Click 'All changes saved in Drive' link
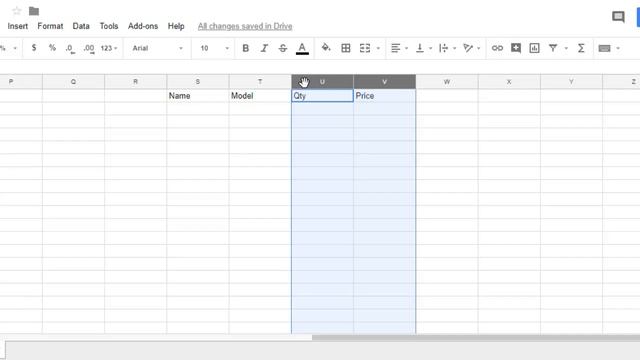Image resolution: width=640 pixels, height=360 pixels. [x=245, y=26]
